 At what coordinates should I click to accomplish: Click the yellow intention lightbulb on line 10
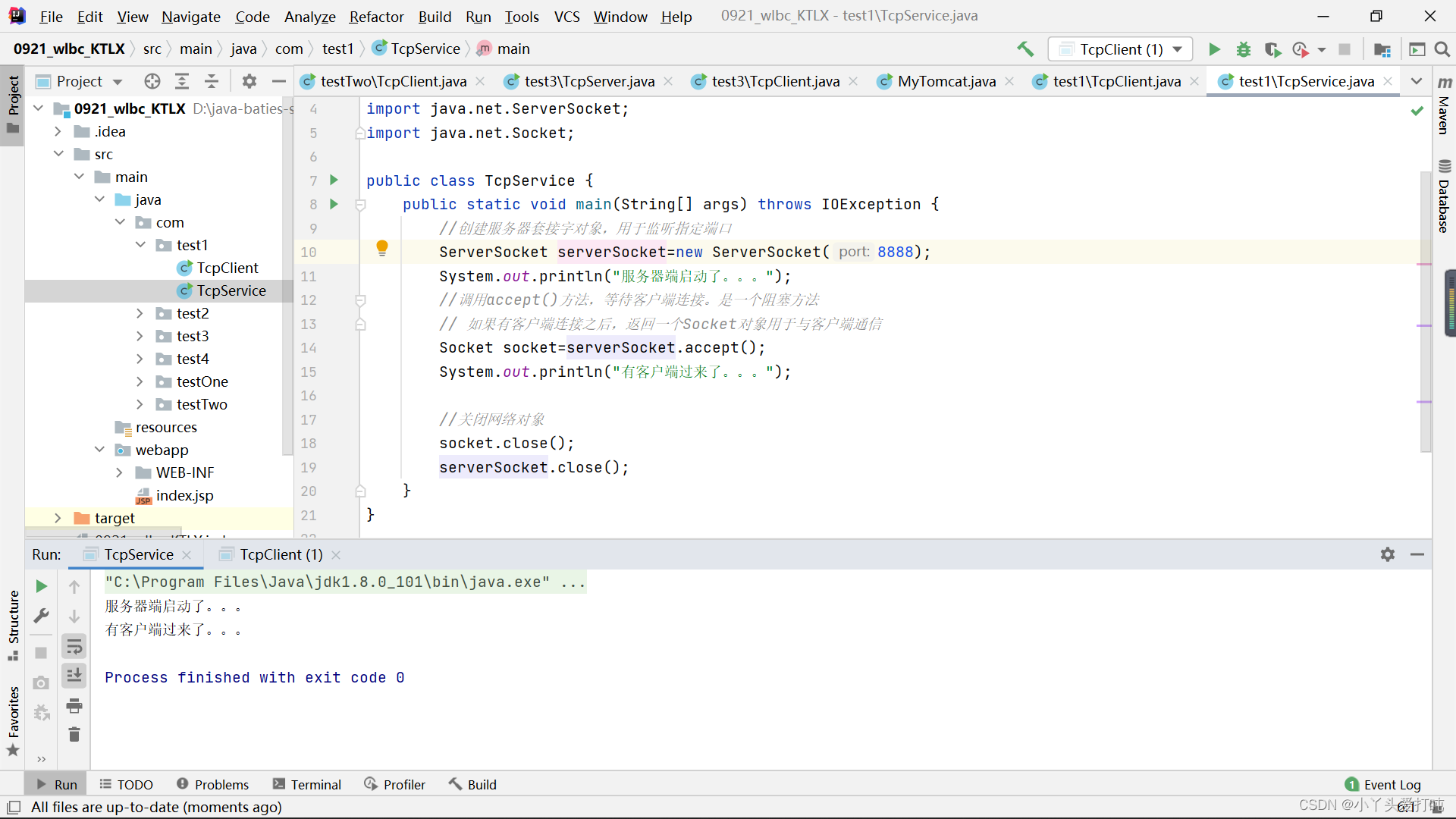point(382,248)
